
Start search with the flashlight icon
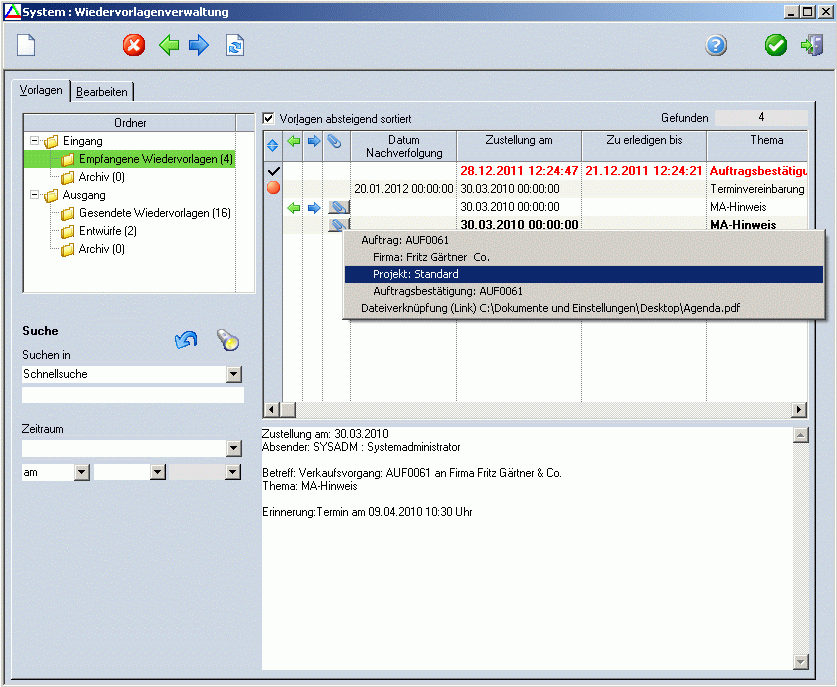[228, 342]
